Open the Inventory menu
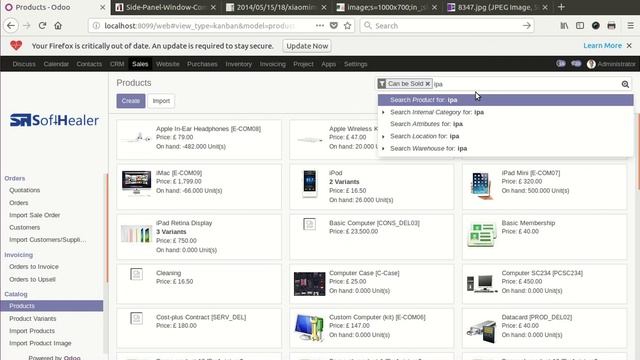 pyautogui.click(x=238, y=64)
